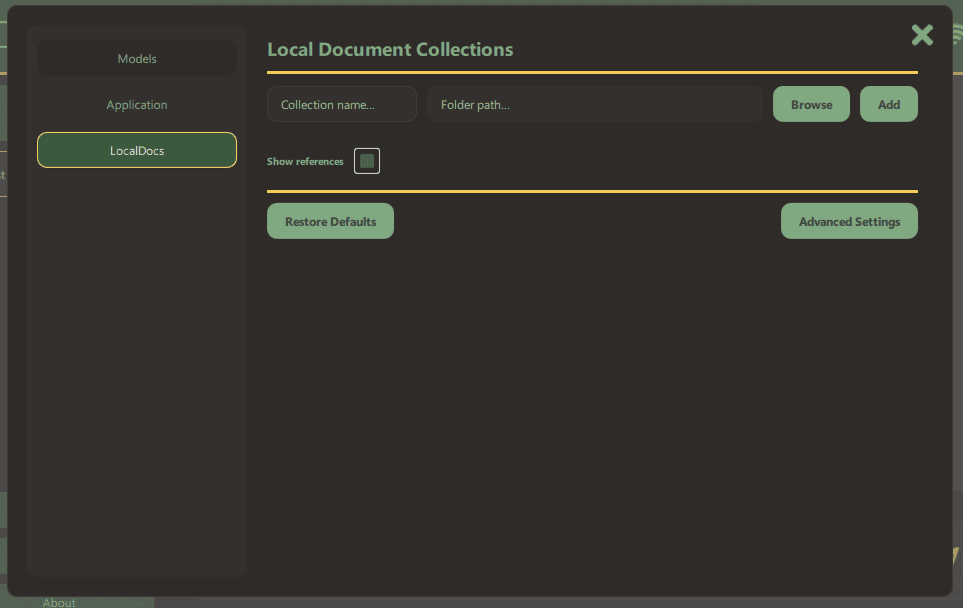The height and width of the screenshot is (608, 963).
Task: Browse for a folder path
Action: coord(811,104)
